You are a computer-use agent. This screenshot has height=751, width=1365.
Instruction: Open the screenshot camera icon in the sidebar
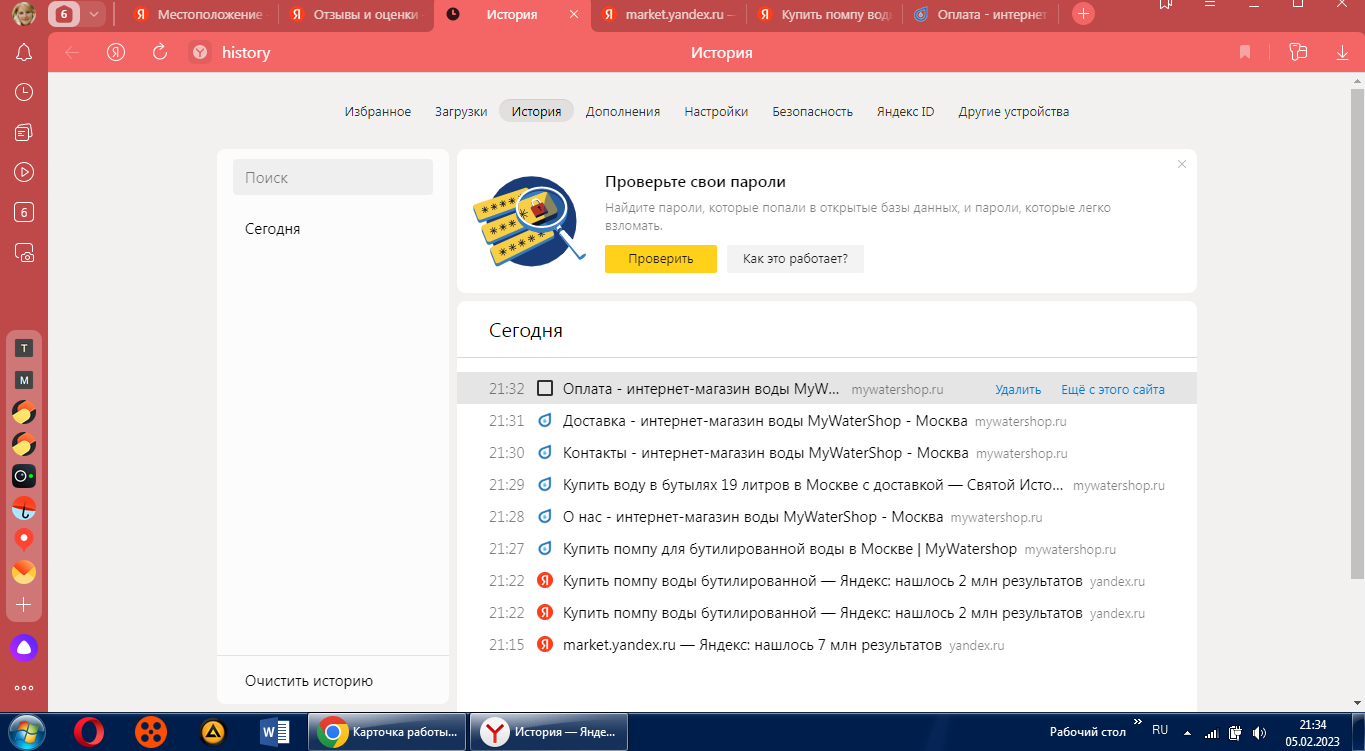(24, 253)
